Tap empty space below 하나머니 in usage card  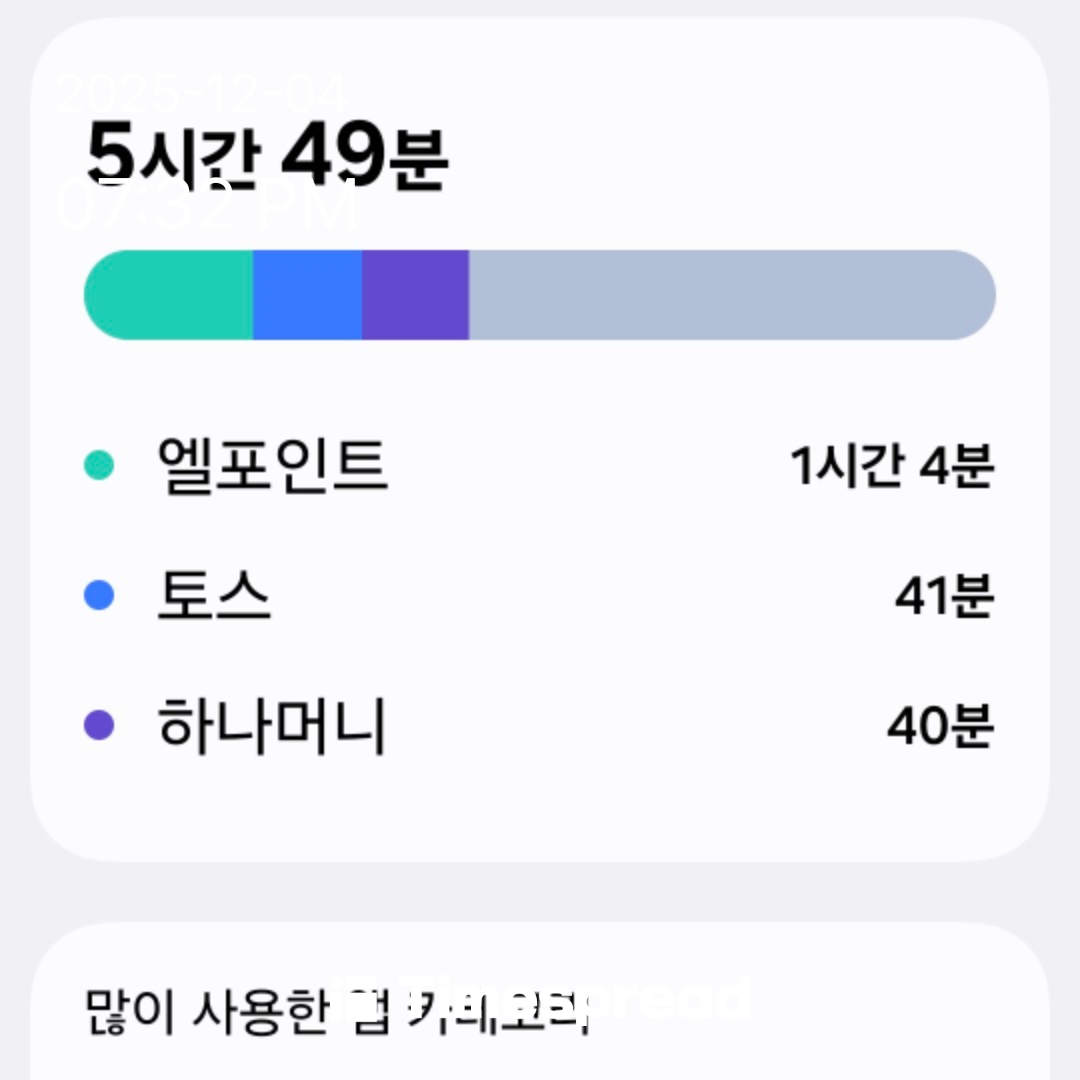(x=540, y=810)
